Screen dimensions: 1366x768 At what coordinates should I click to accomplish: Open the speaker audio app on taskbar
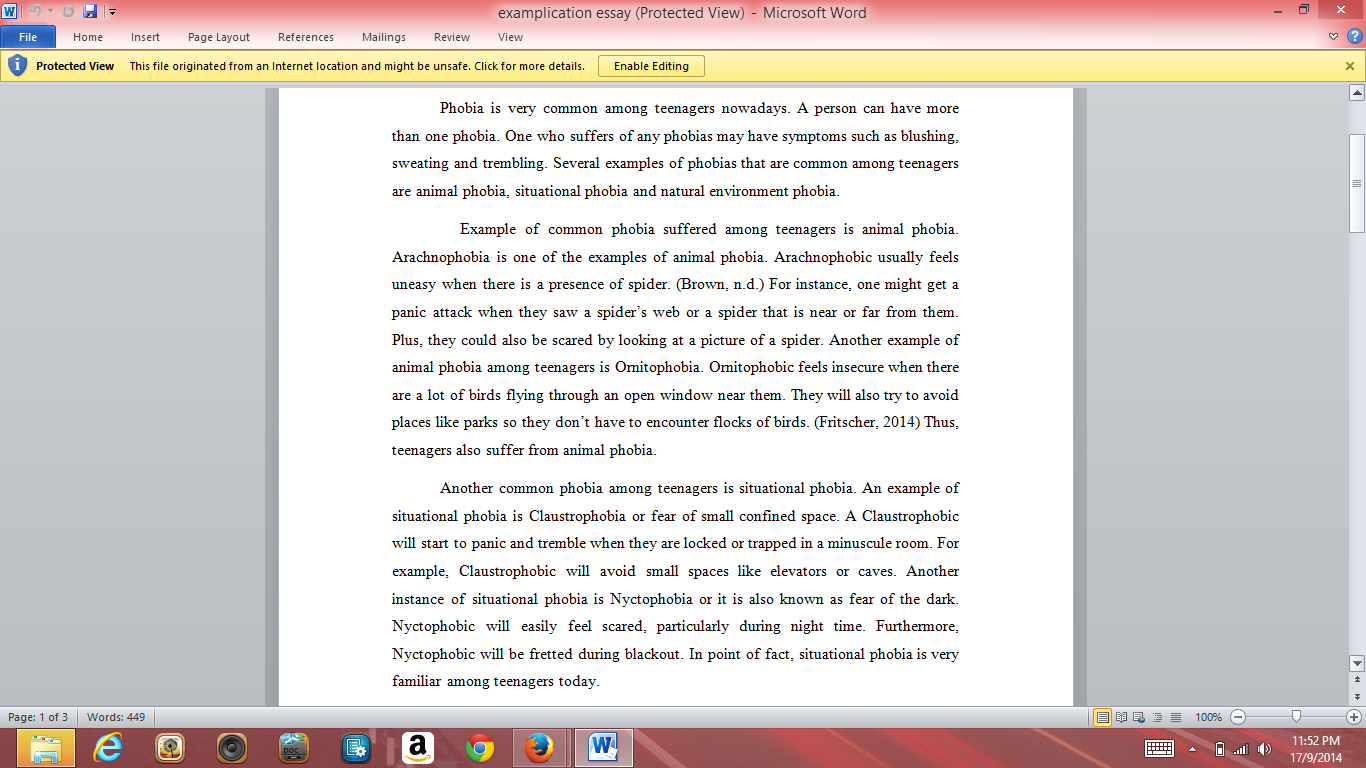tap(232, 748)
